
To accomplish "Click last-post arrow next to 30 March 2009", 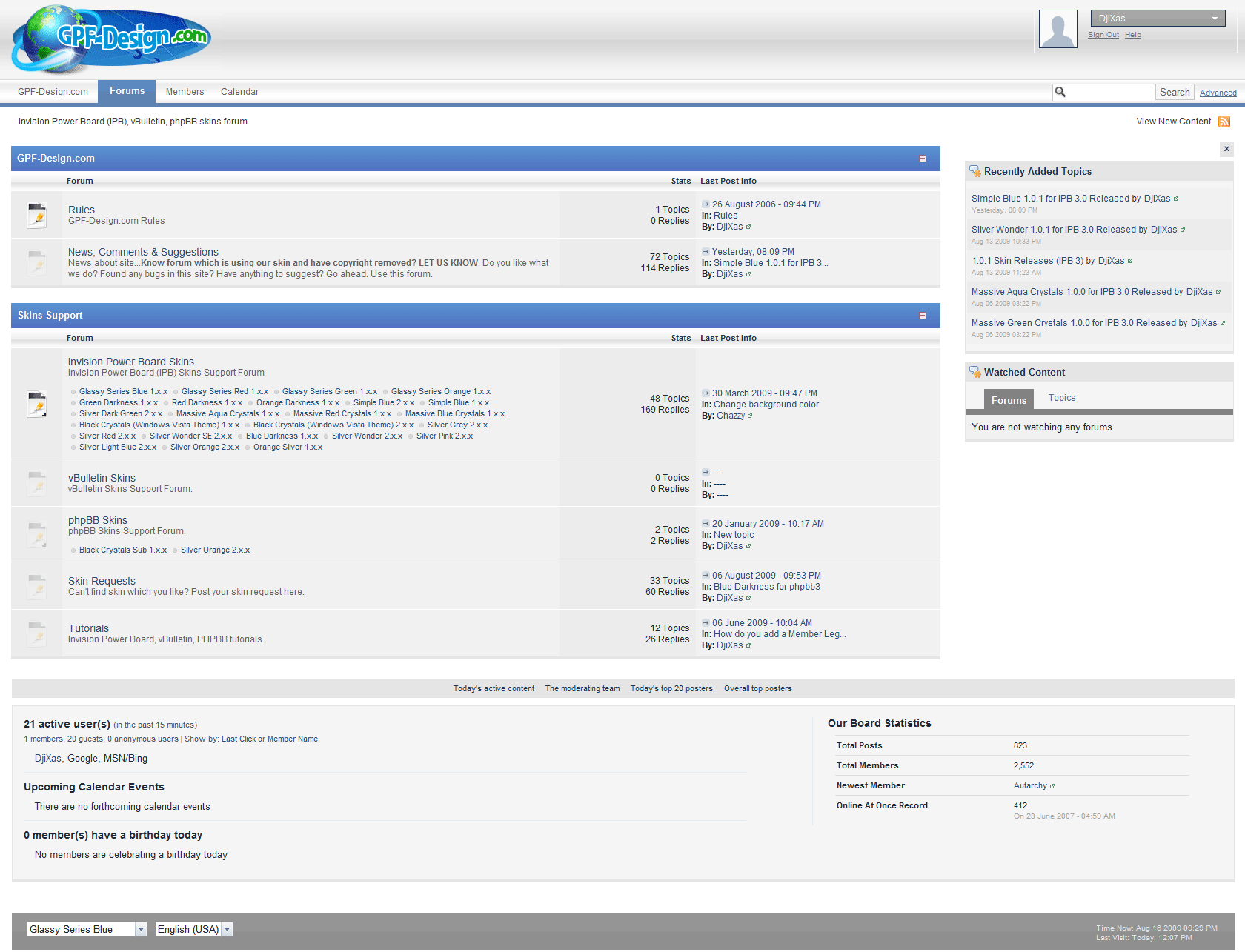I will coord(705,393).
